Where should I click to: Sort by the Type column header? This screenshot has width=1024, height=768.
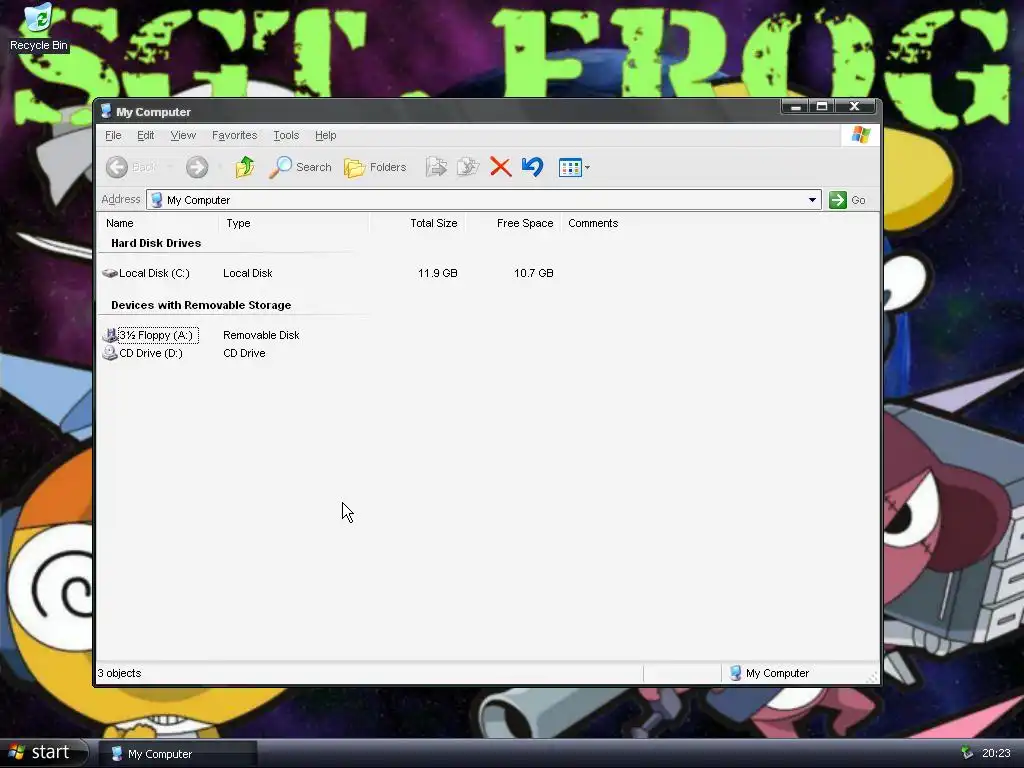tap(294, 223)
